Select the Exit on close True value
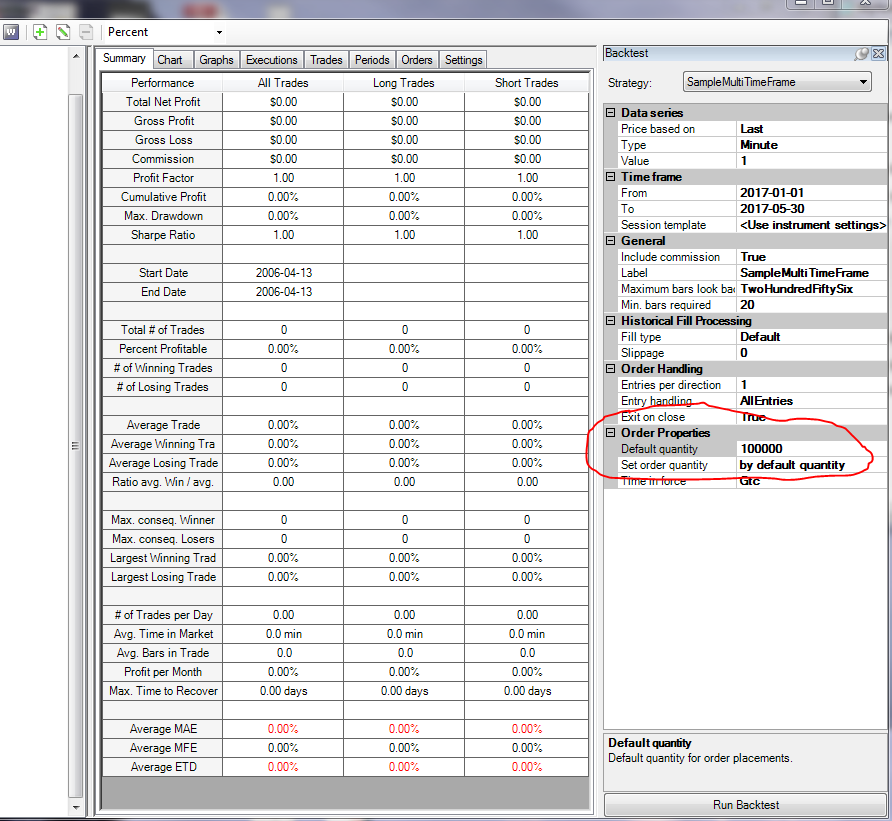The width and height of the screenshot is (892, 821). coord(812,417)
